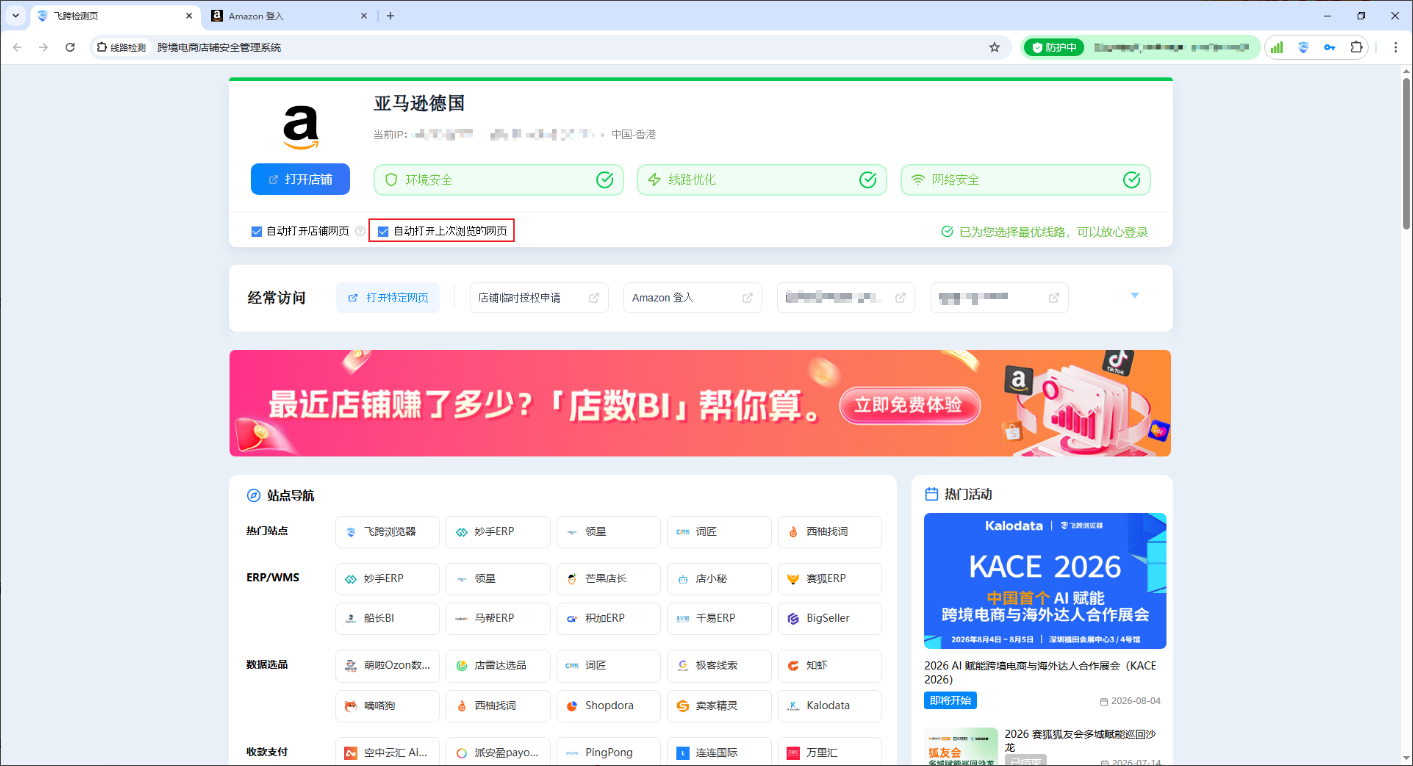This screenshot has height=766, width=1413.
Task: Open 赛狐ERP site shortcut
Action: coord(830,579)
